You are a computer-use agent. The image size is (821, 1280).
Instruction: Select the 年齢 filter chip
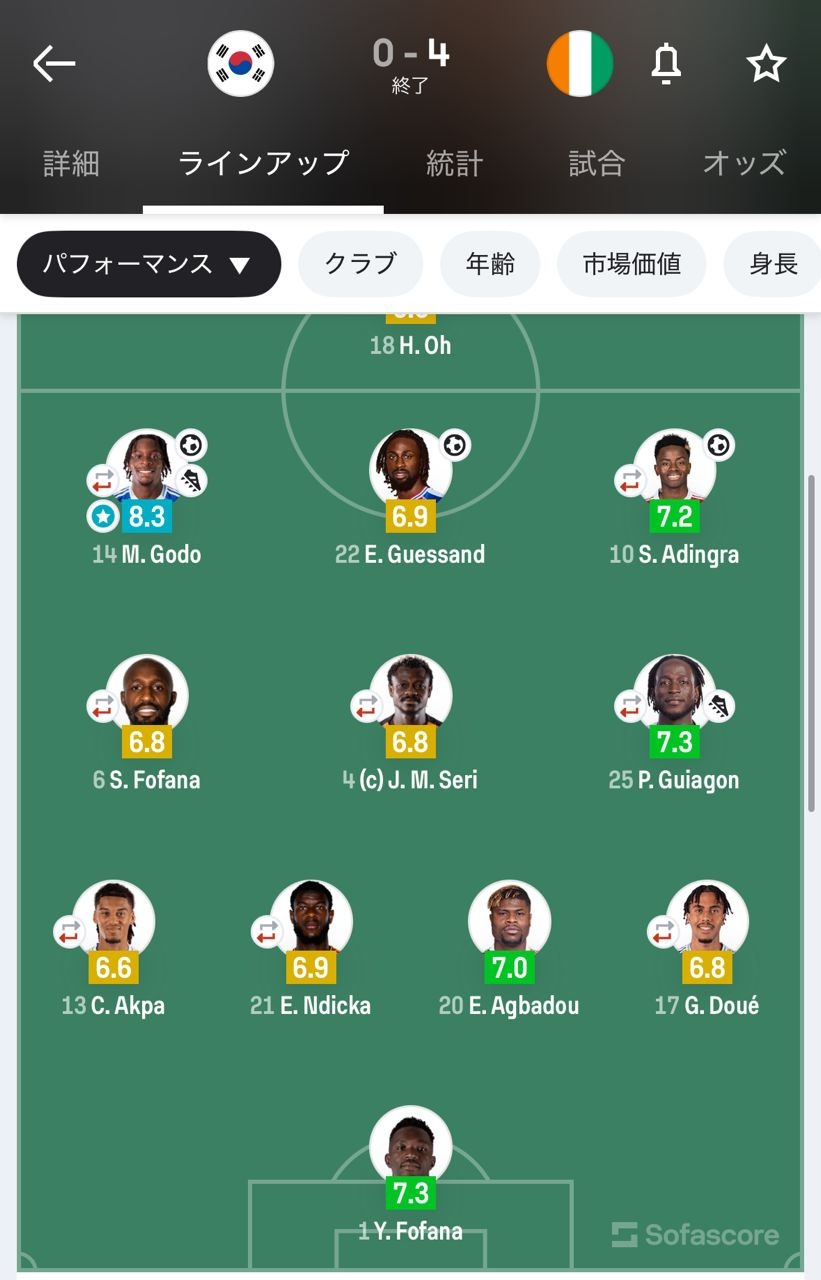click(x=490, y=264)
